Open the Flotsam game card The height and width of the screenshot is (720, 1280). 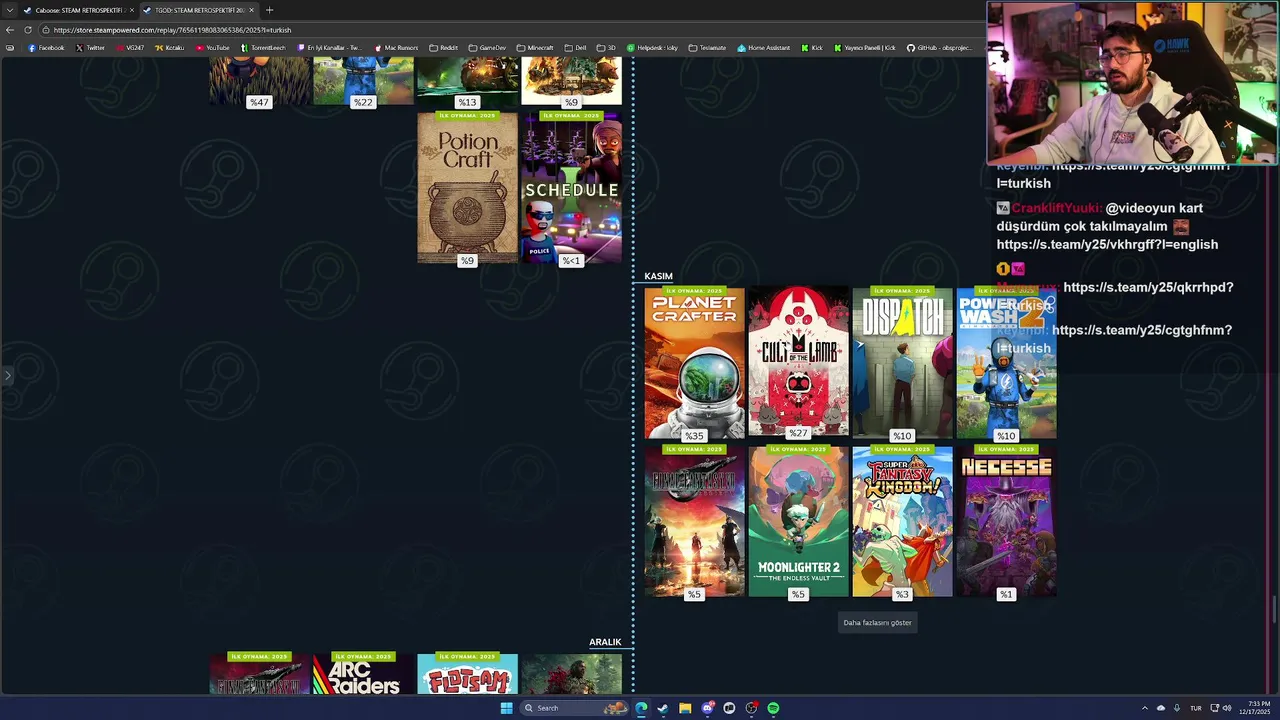[467, 673]
